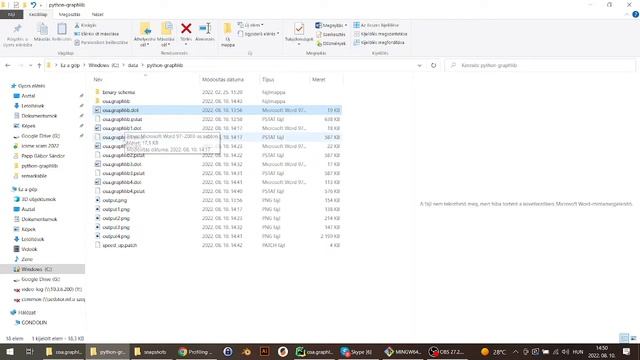Open the Egyszerű elérés dropdown
Image resolution: width=640 pixels, height=360 pixels.
259,34
